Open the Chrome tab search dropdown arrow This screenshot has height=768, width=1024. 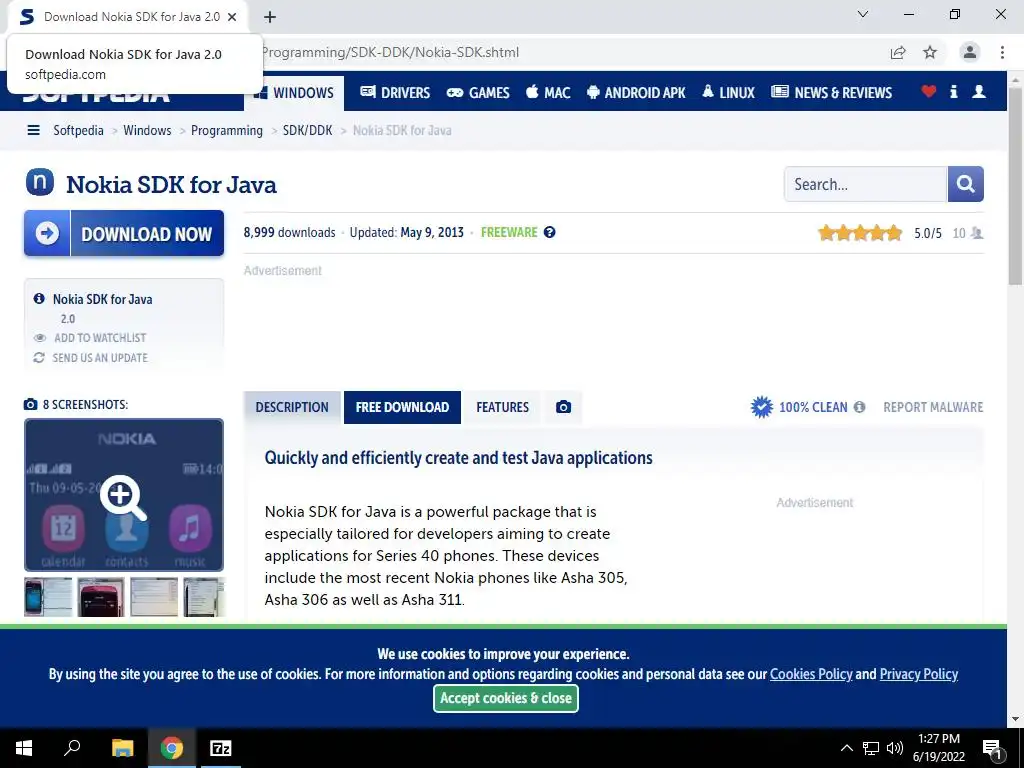(863, 14)
